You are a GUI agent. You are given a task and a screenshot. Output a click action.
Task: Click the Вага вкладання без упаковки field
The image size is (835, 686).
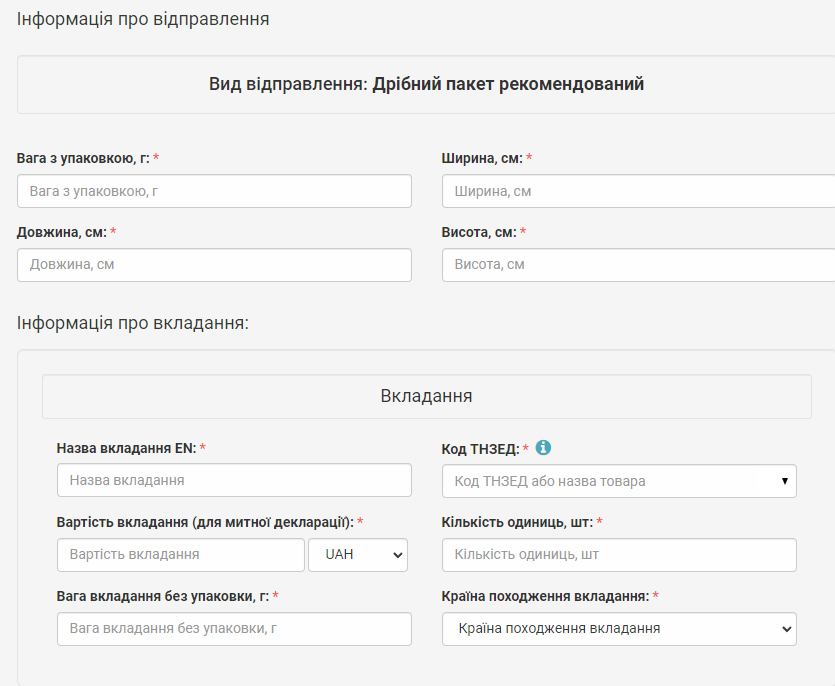[x=234, y=629]
